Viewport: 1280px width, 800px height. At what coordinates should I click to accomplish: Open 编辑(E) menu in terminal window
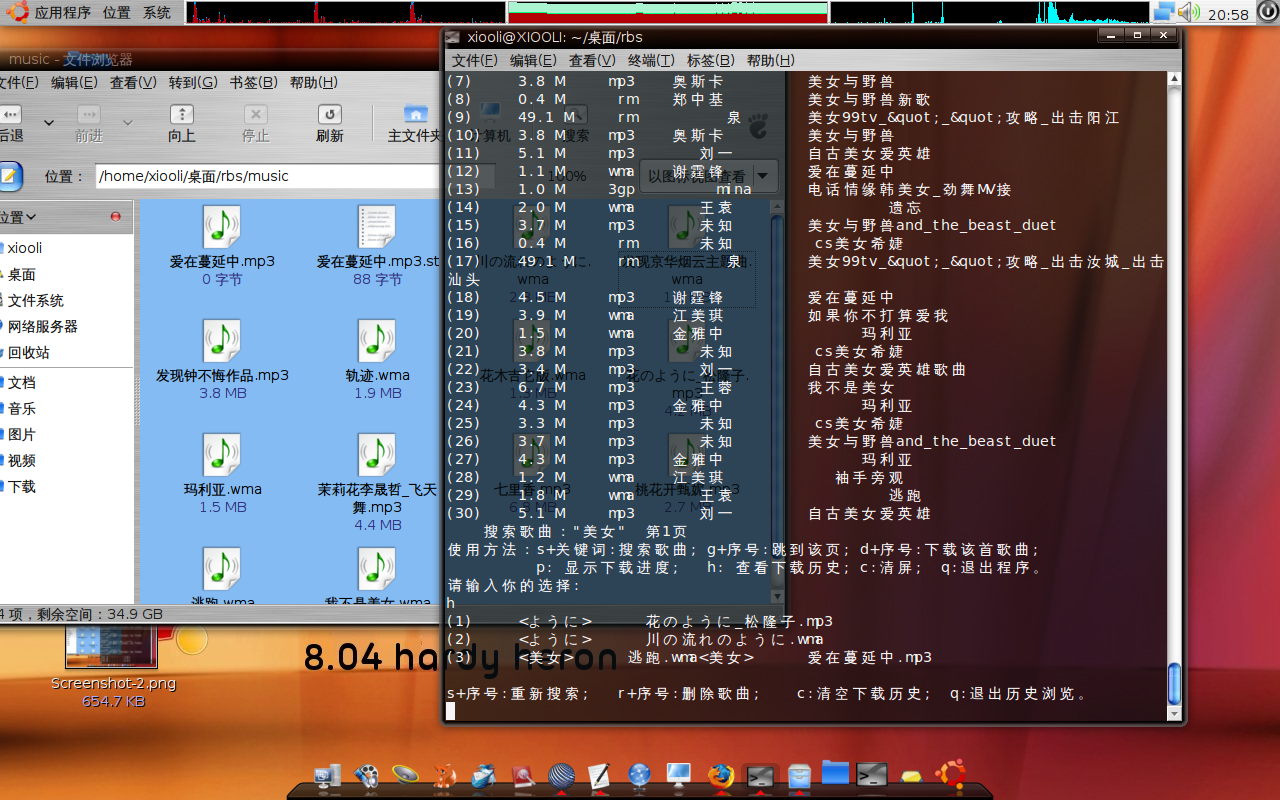pos(534,61)
